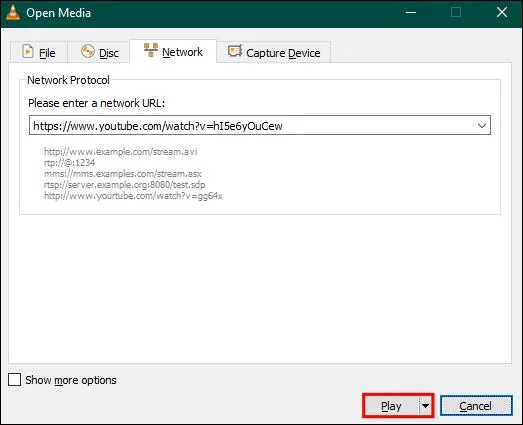This screenshot has width=523, height=425.
Task: Click the Show more options label text
Action: pyautogui.click(x=71, y=380)
